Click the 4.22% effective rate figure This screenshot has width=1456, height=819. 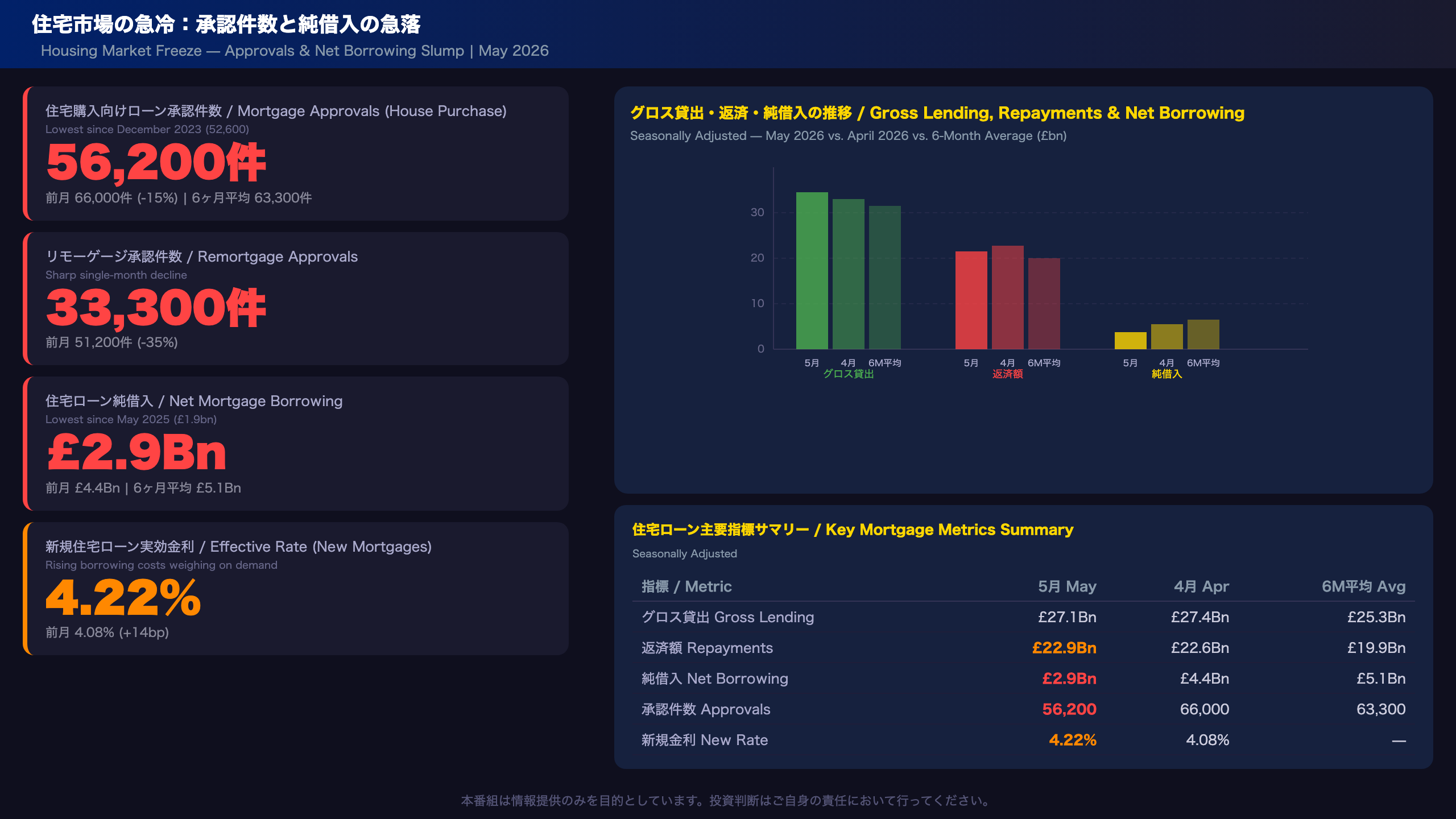123,598
